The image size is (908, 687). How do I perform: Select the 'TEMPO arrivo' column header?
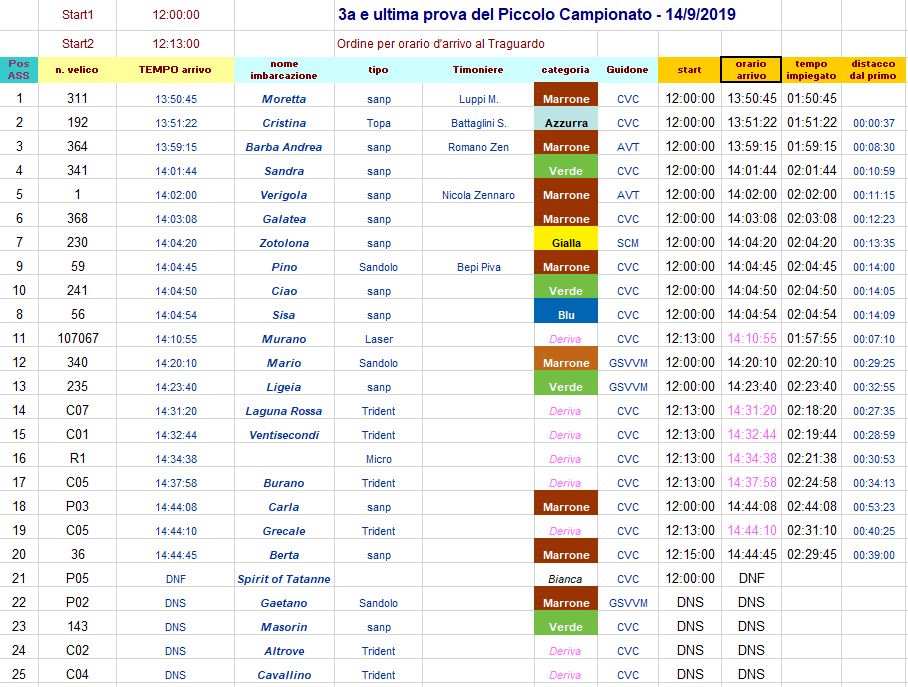175,70
